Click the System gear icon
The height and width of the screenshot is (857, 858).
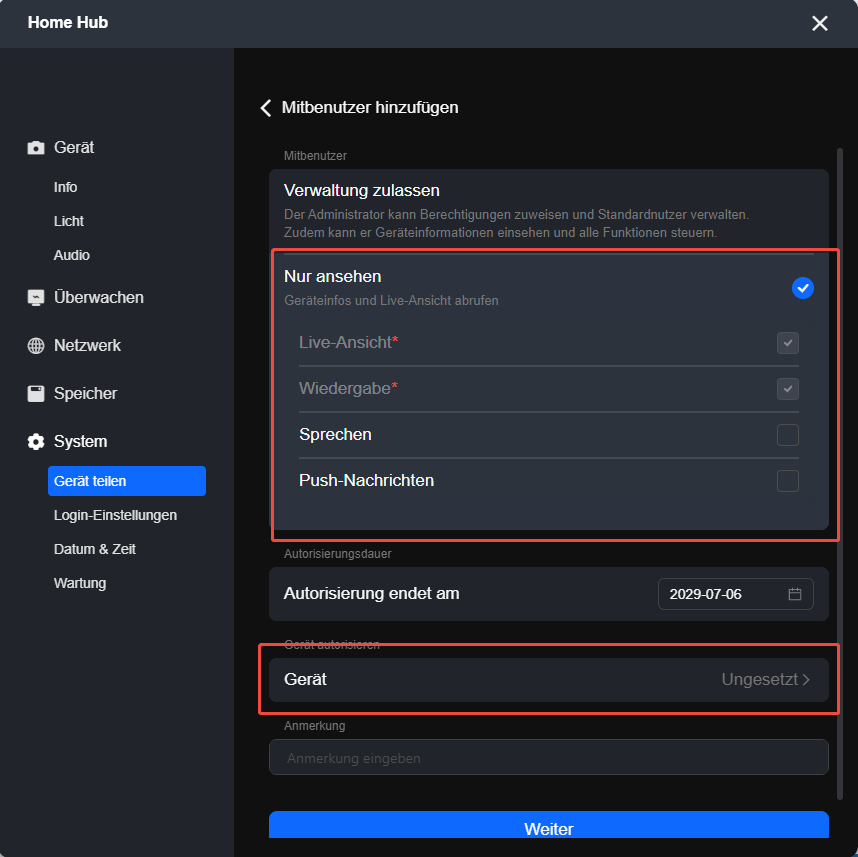tap(36, 442)
